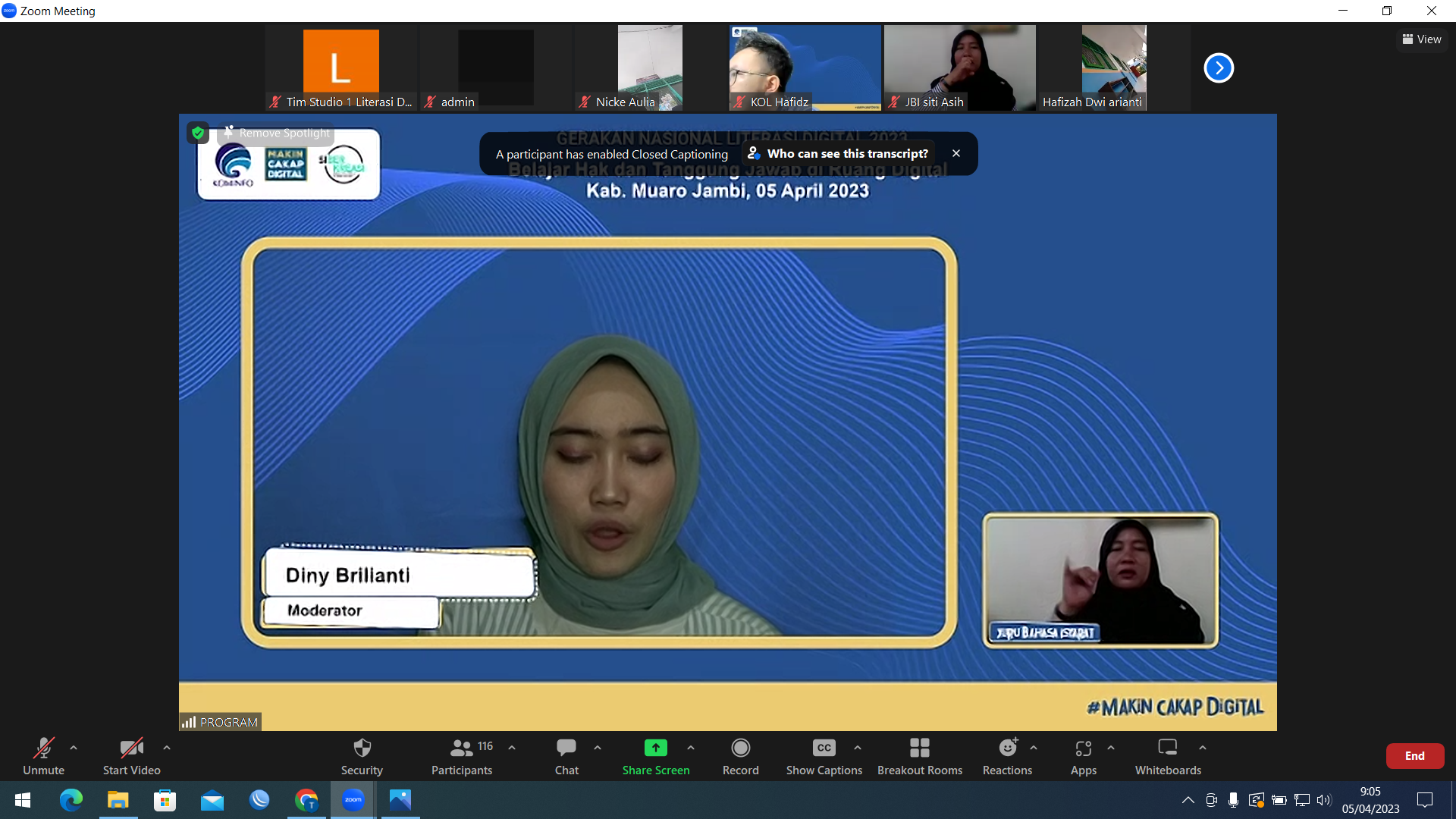Viewport: 1456px width, 819px height.
Task: Open the Windows Start menu
Action: pyautogui.click(x=23, y=800)
